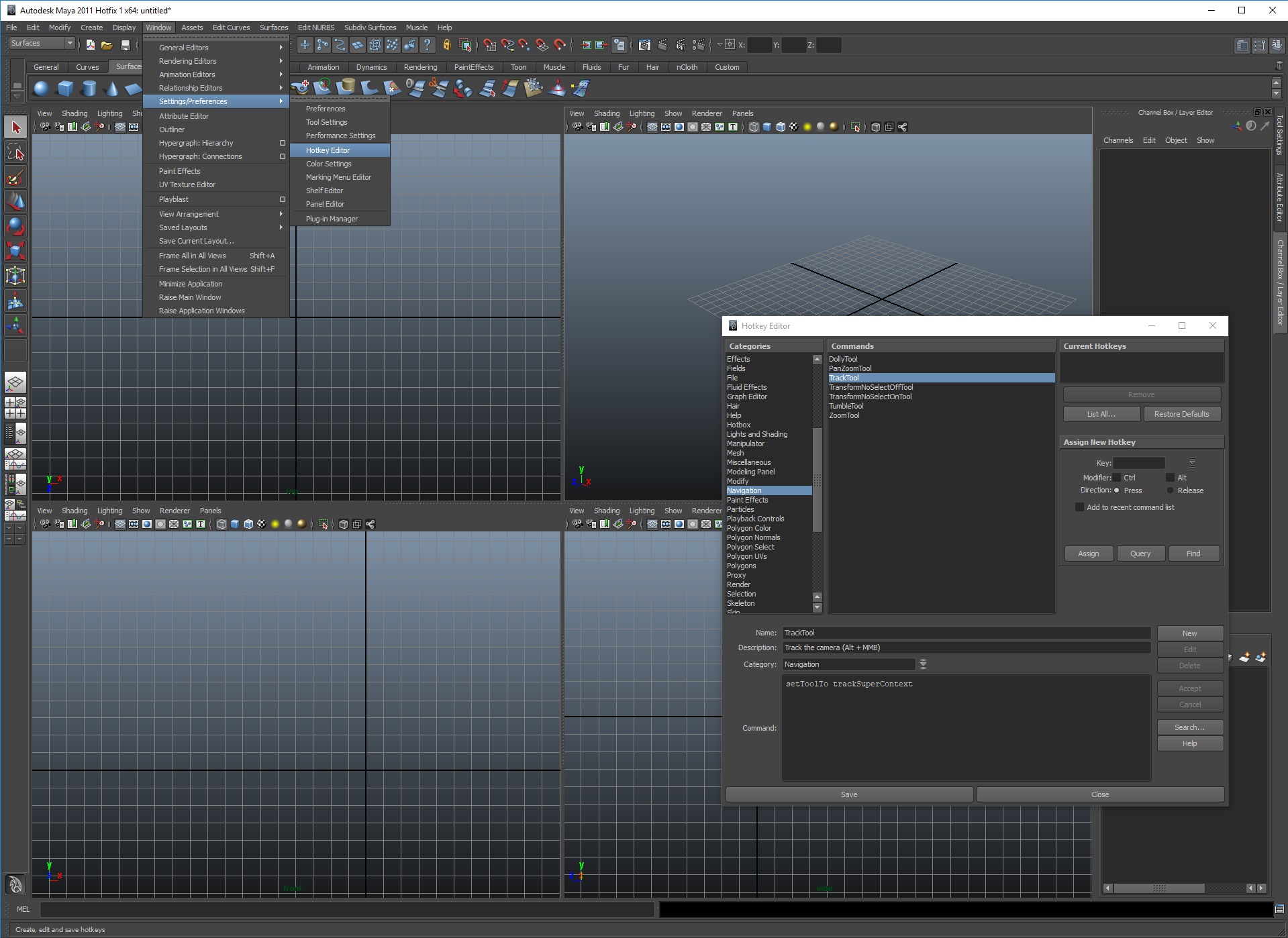Select the Scale tool icon in toolbox
Viewport: 1288px width, 938px height.
15,252
